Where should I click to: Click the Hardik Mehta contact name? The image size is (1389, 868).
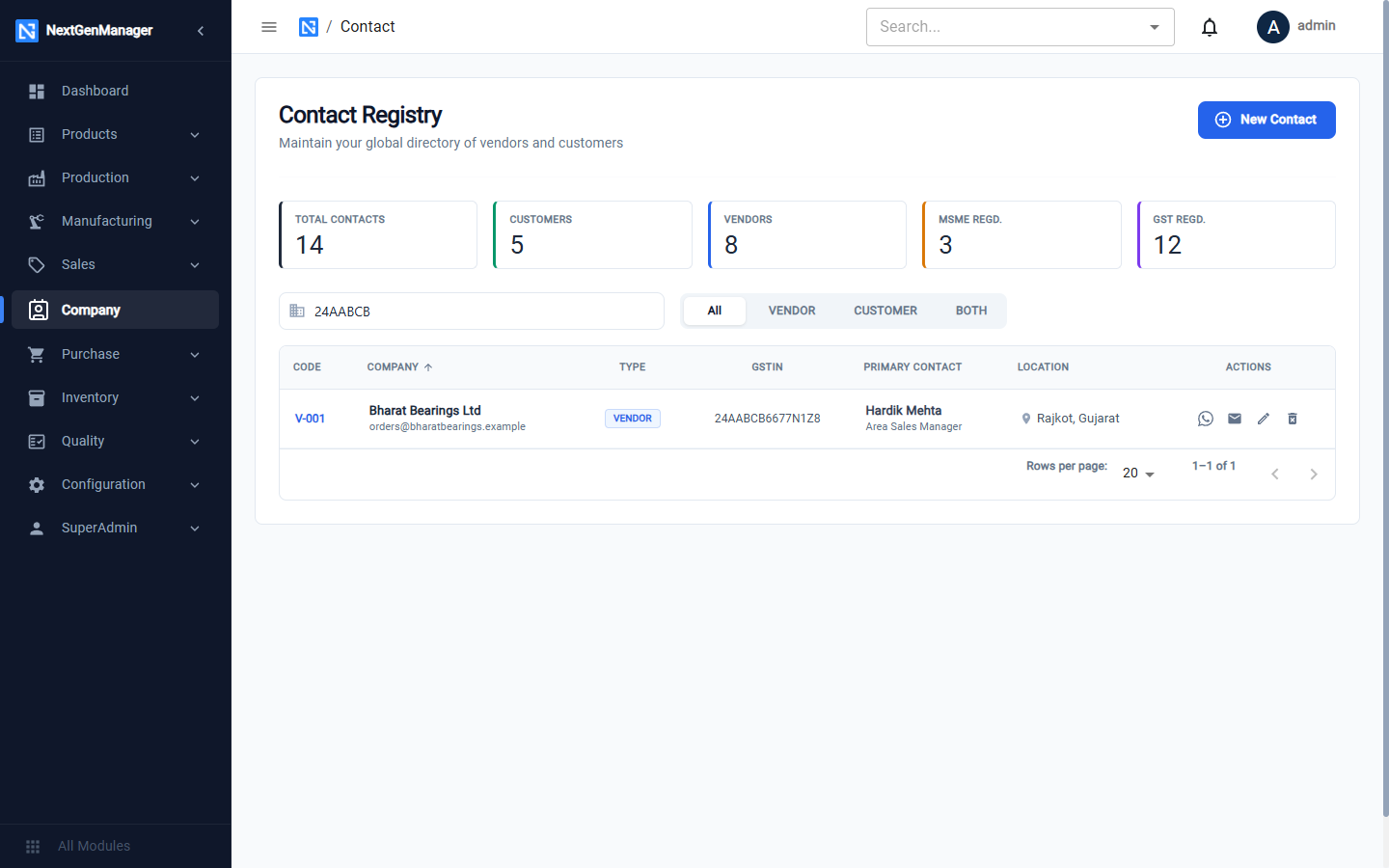[x=904, y=411]
